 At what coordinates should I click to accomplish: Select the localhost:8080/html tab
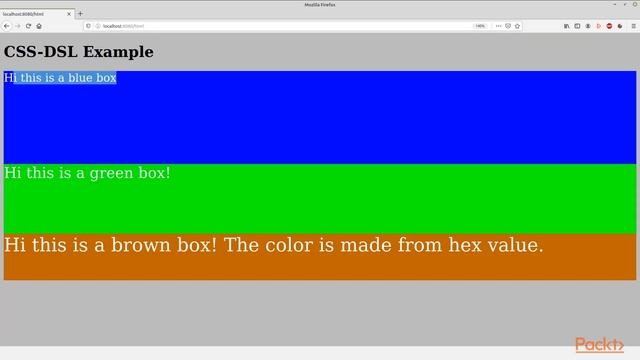point(37,14)
